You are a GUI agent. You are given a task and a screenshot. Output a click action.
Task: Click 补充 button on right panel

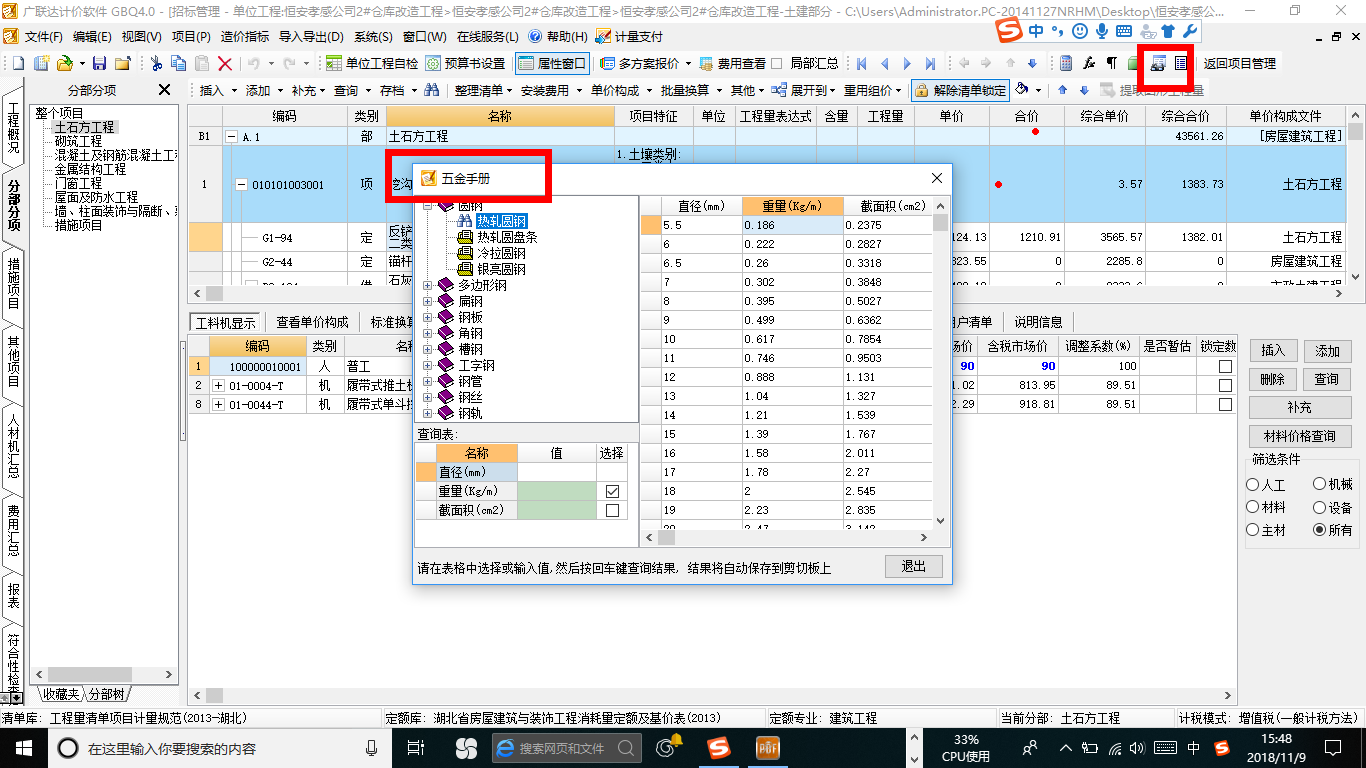1300,408
